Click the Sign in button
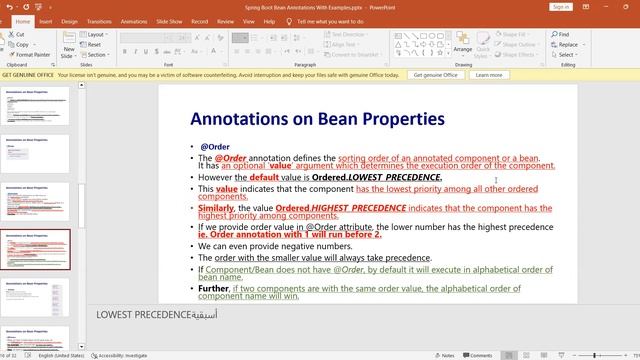Image resolution: width=640 pixels, height=360 pixels. 561,7
